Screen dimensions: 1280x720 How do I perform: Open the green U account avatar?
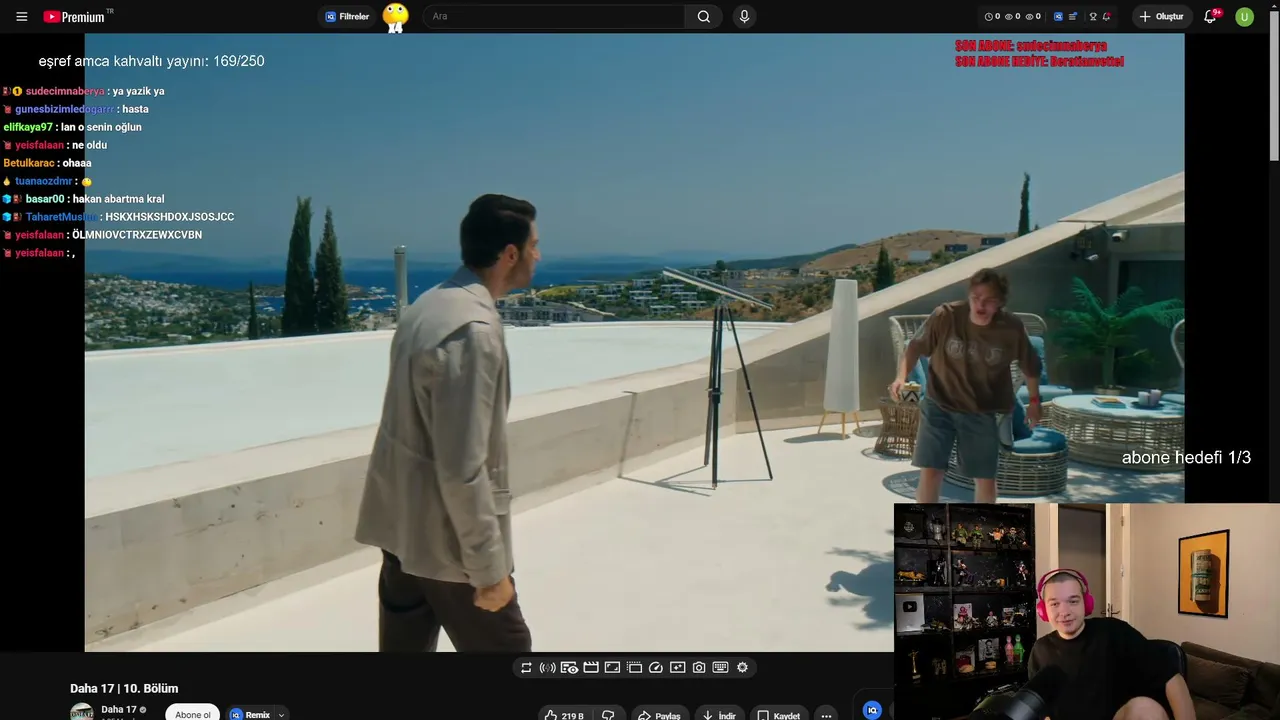click(x=1244, y=17)
